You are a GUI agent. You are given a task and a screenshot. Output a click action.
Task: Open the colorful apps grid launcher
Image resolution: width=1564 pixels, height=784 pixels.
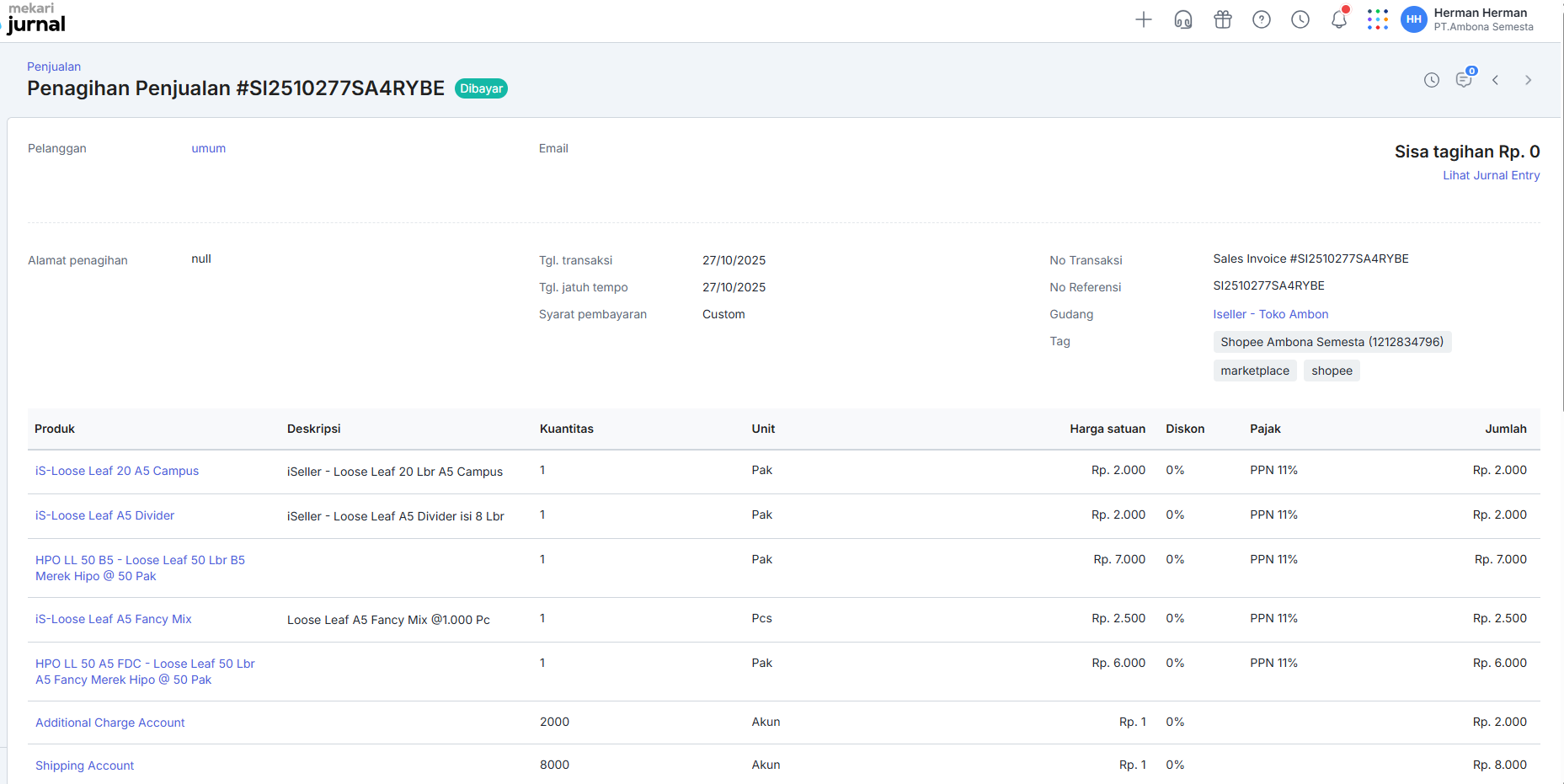1377,19
